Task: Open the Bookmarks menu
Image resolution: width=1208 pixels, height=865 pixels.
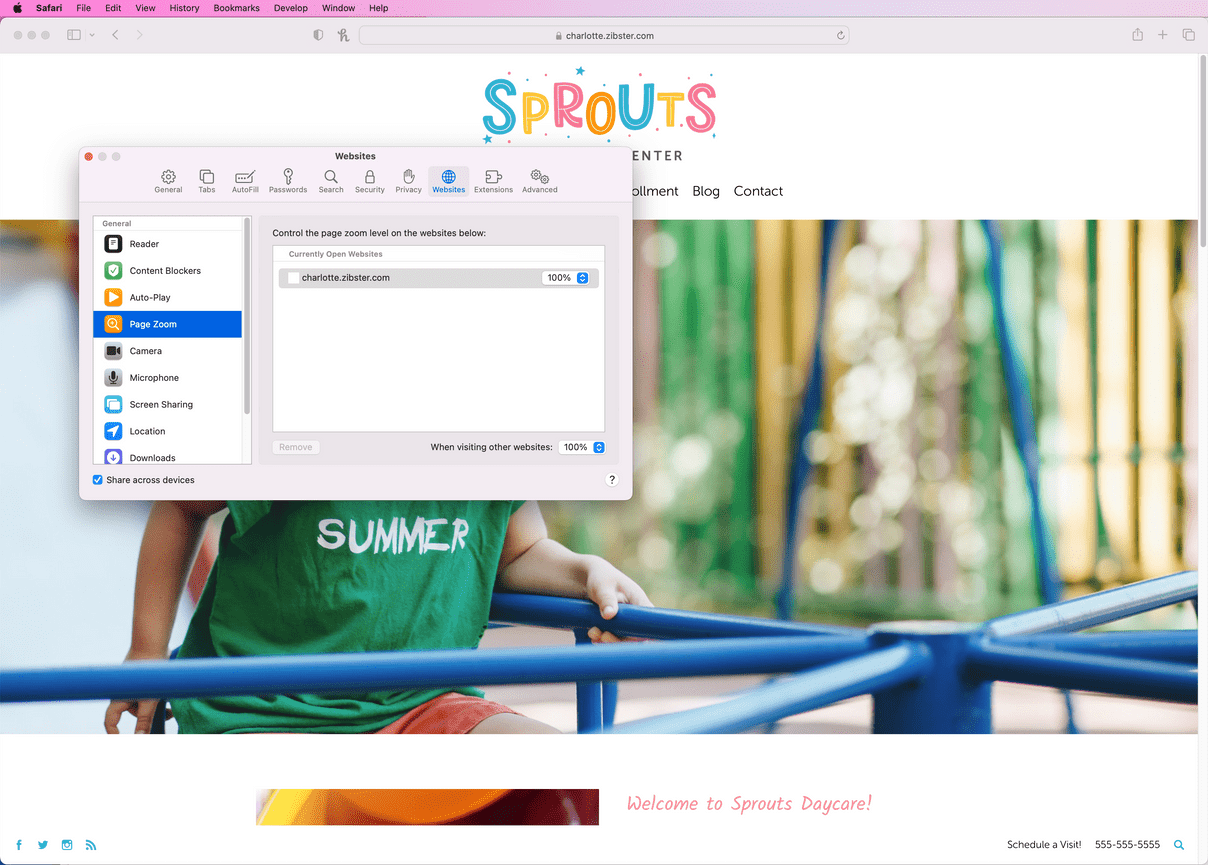Action: tap(236, 8)
